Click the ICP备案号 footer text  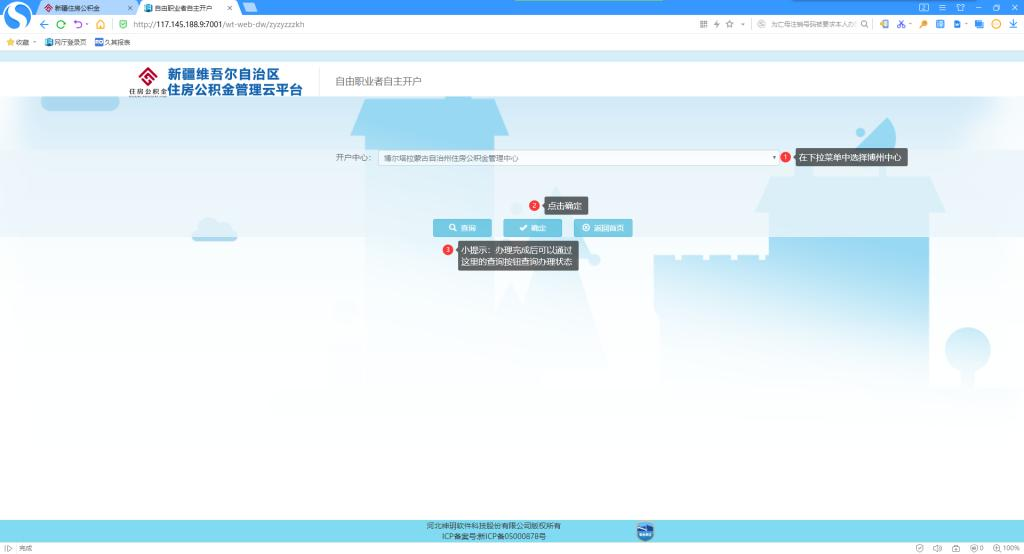click(494, 536)
